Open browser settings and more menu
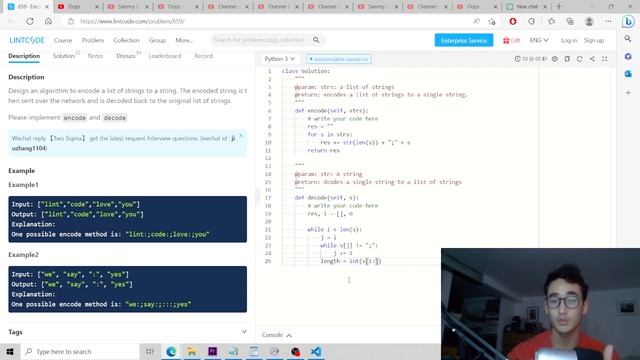The image size is (640, 360). coord(608,21)
